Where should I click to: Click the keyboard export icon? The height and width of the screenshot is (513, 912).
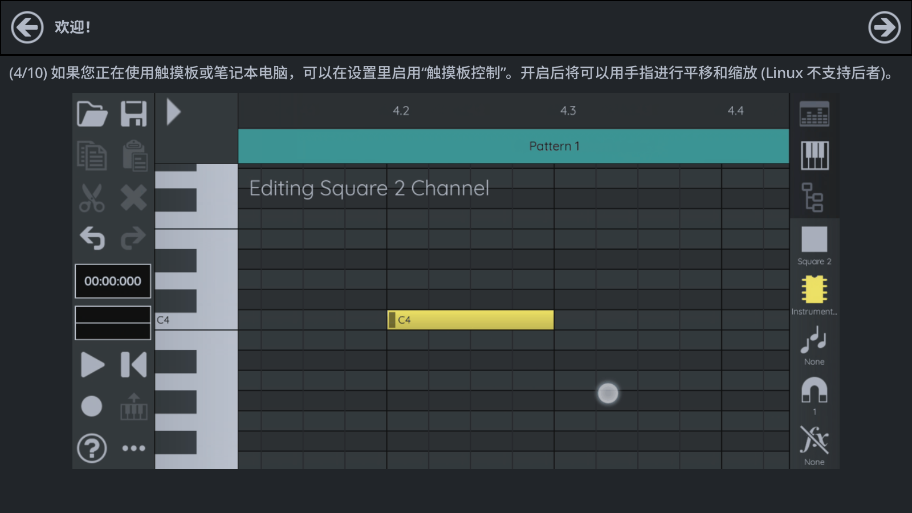click(134, 407)
